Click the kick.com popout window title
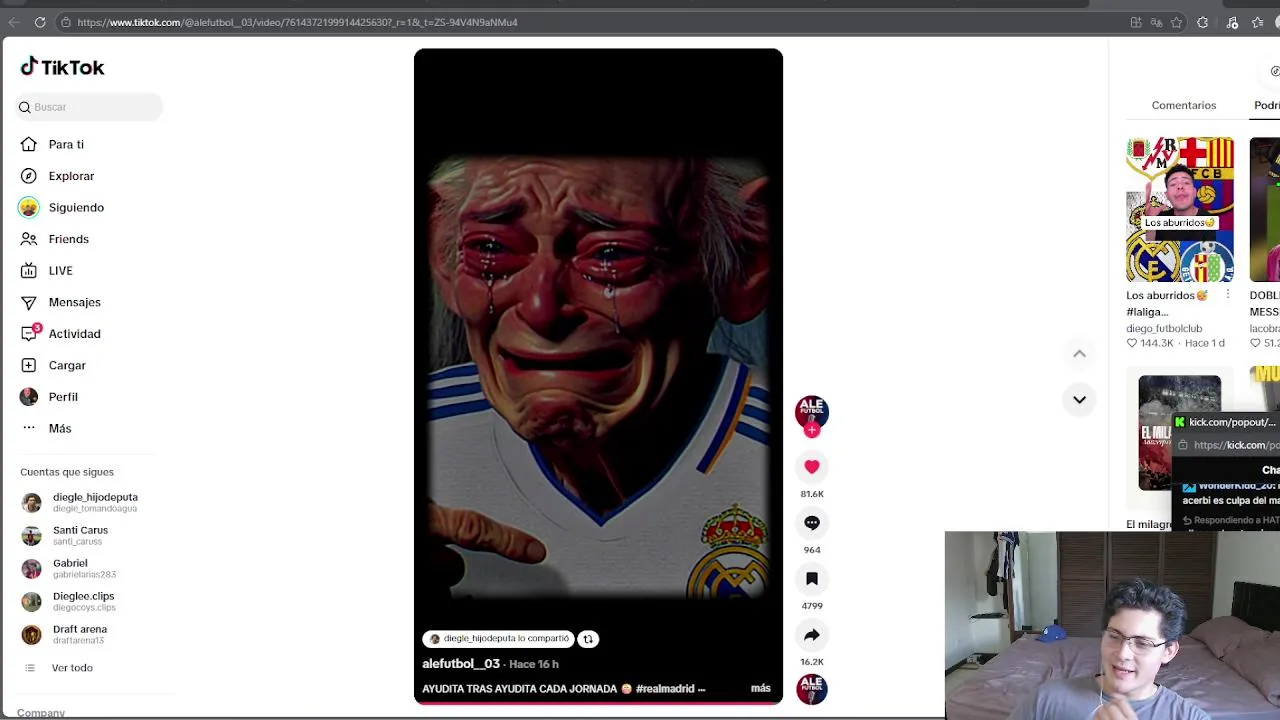The image size is (1280, 720). coord(1231,422)
